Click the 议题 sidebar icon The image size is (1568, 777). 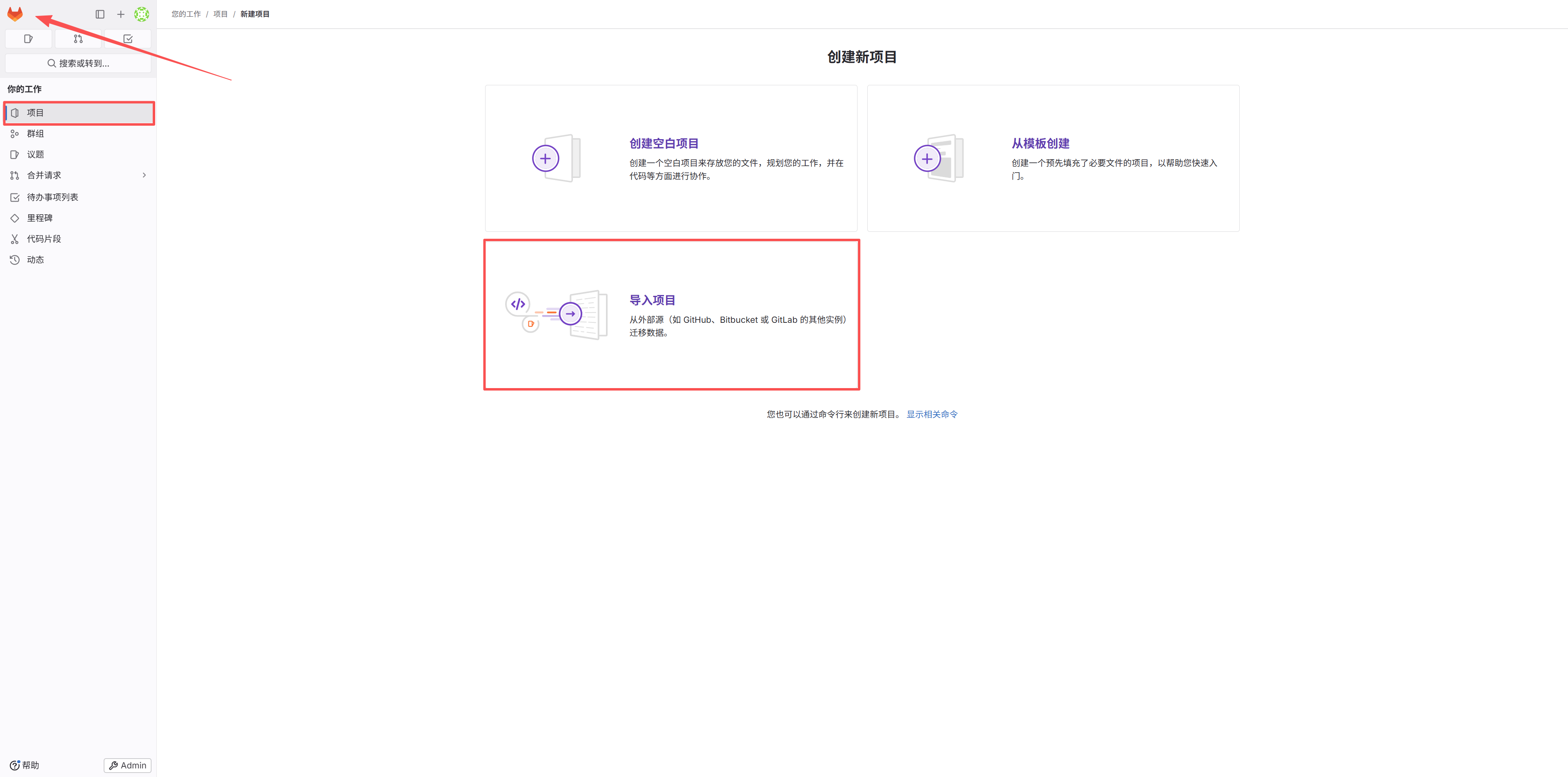(x=15, y=155)
